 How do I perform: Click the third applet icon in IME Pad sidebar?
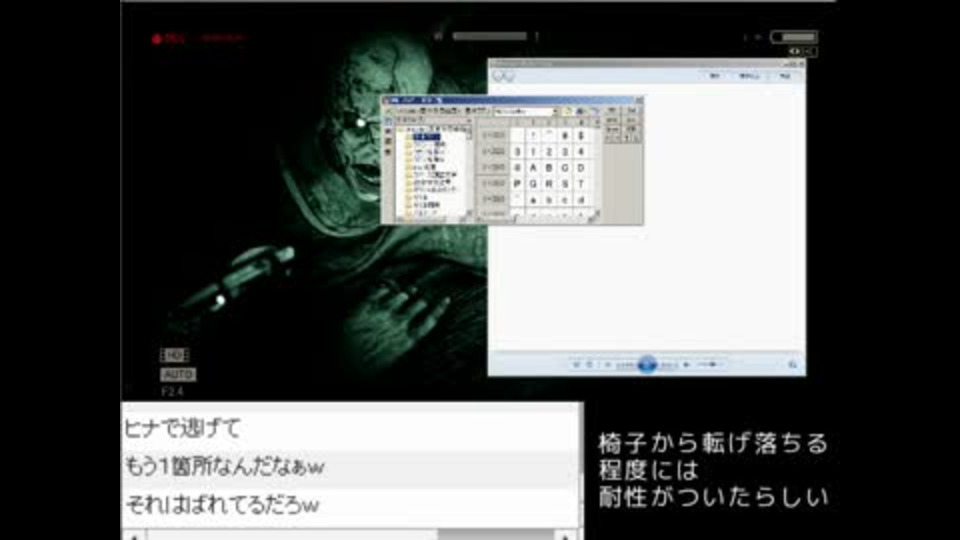[x=388, y=141]
